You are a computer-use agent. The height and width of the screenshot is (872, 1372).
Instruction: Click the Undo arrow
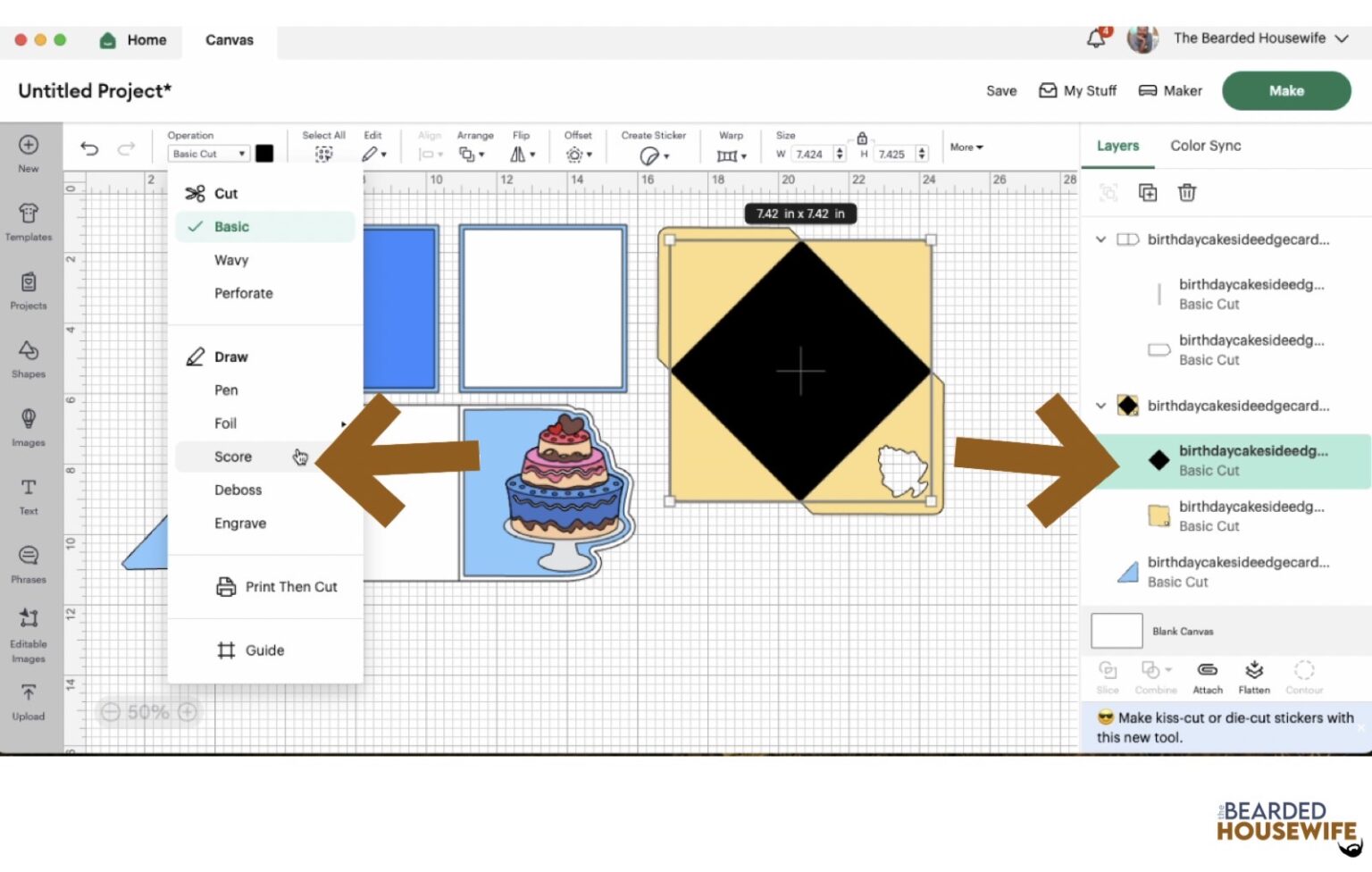coord(89,148)
